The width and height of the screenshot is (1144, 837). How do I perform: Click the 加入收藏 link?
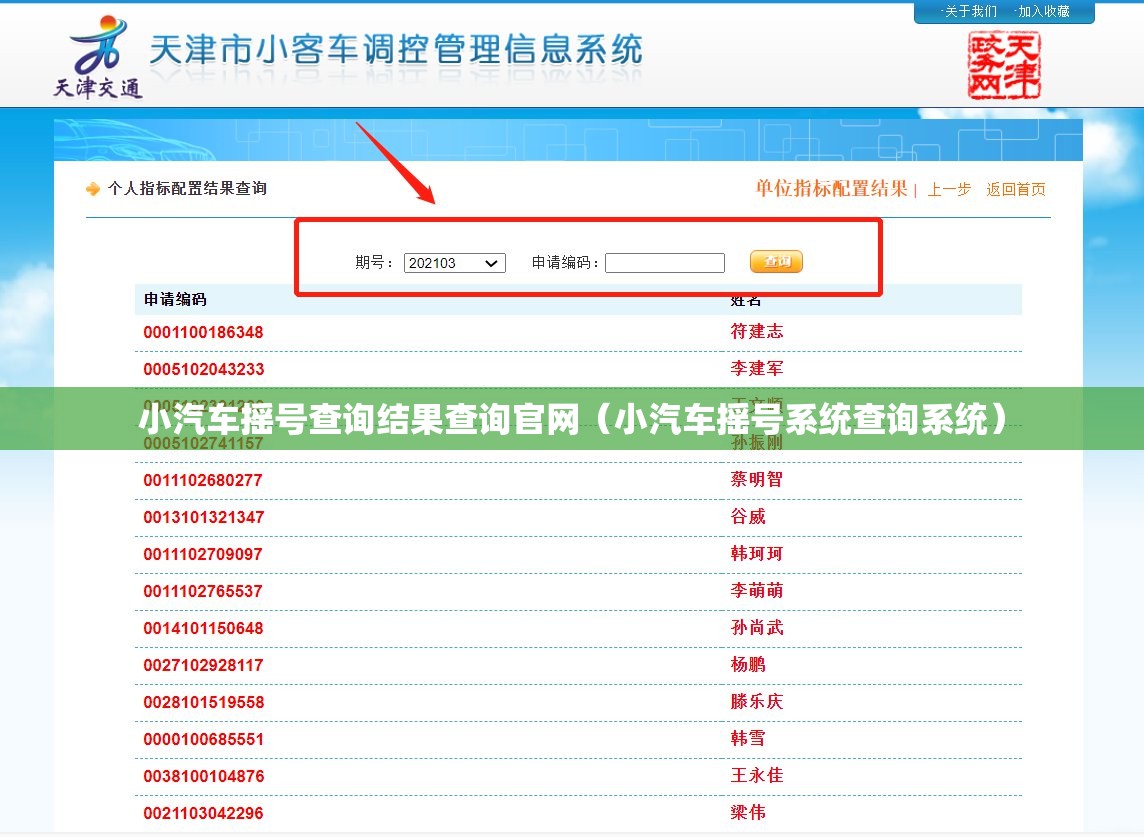tap(1043, 12)
